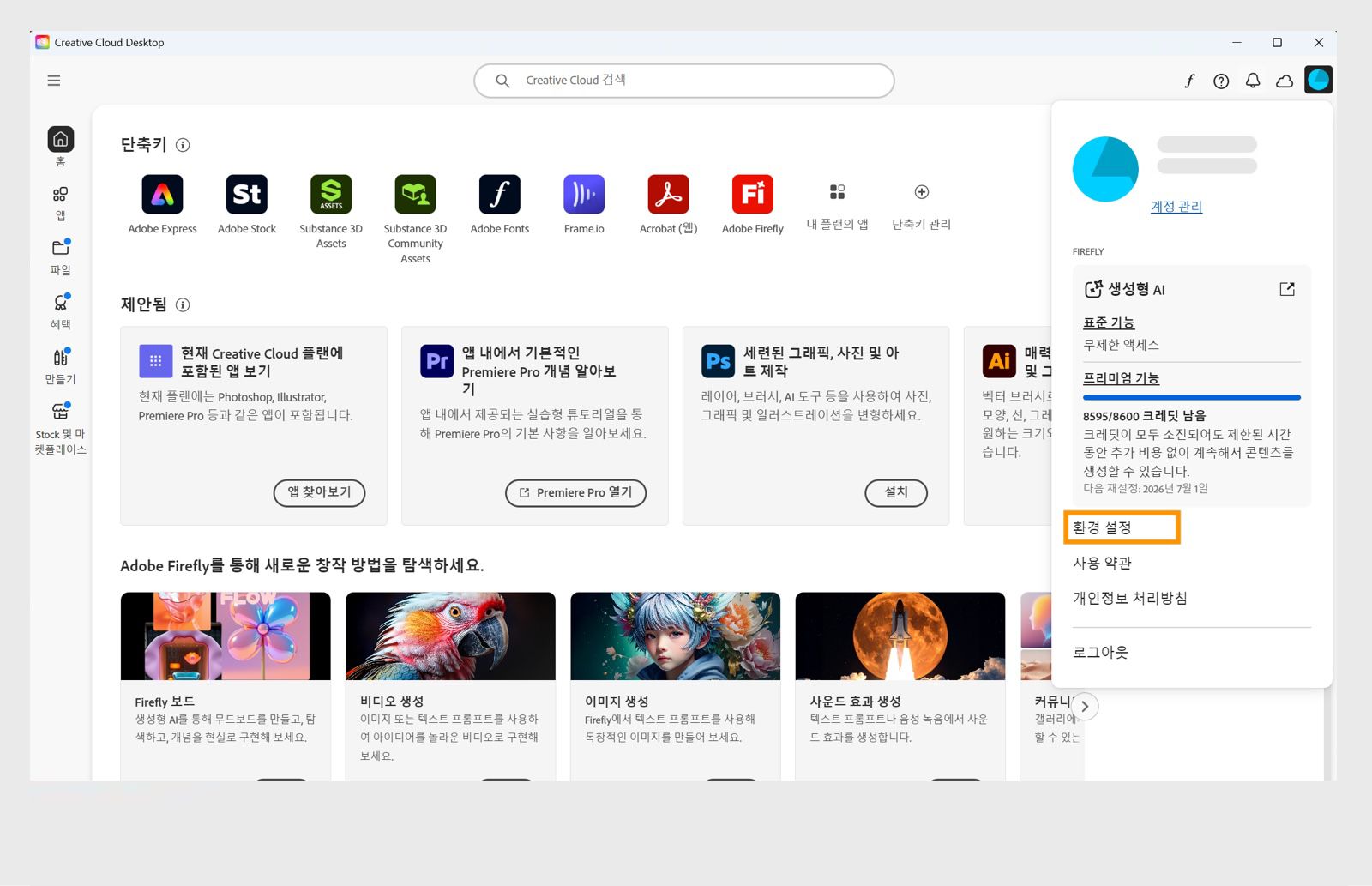Viewport: 1372px width, 886px height.
Task: Click the search magnifier icon
Action: [x=503, y=81]
